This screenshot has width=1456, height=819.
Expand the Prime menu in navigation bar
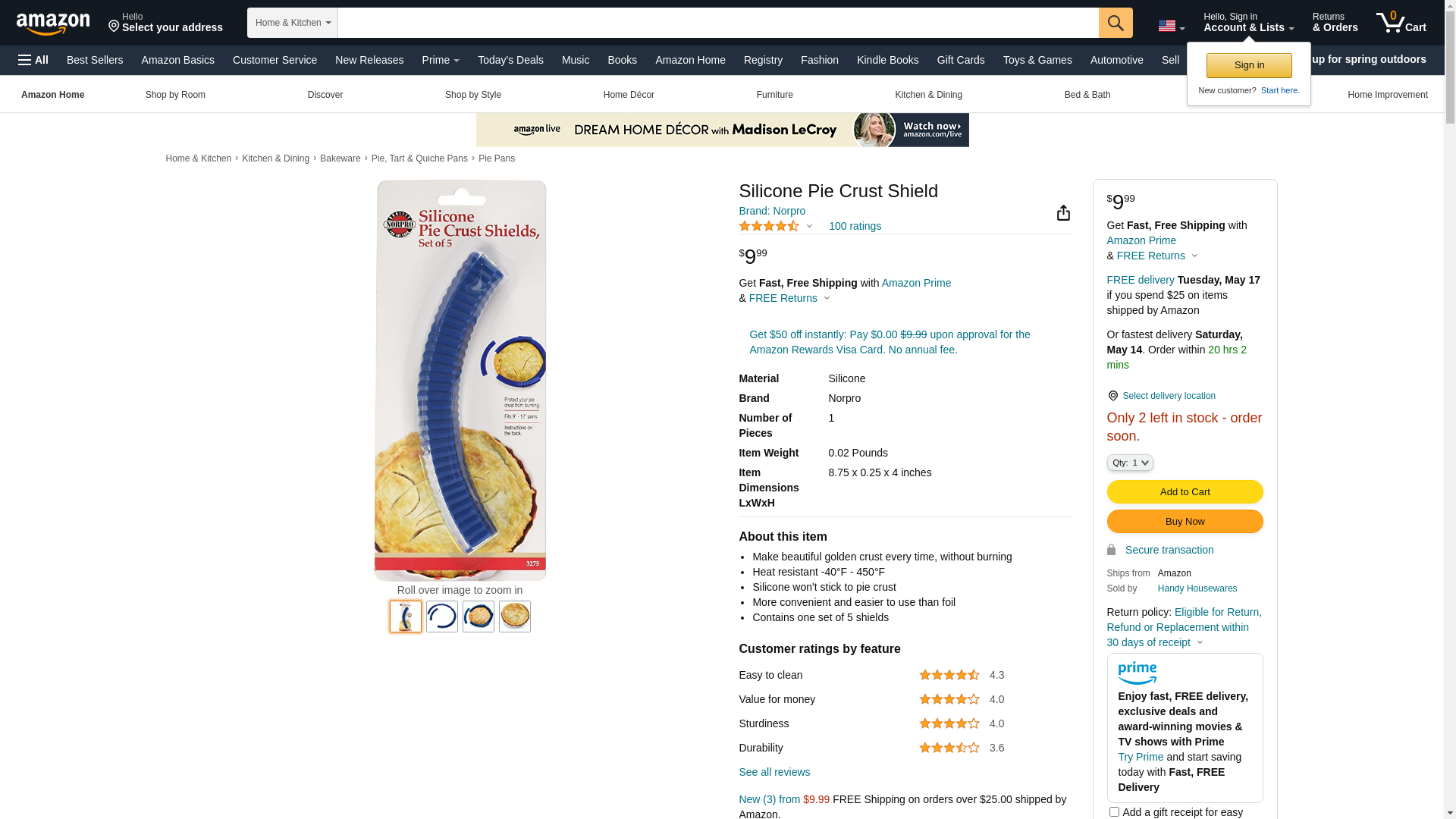click(441, 60)
